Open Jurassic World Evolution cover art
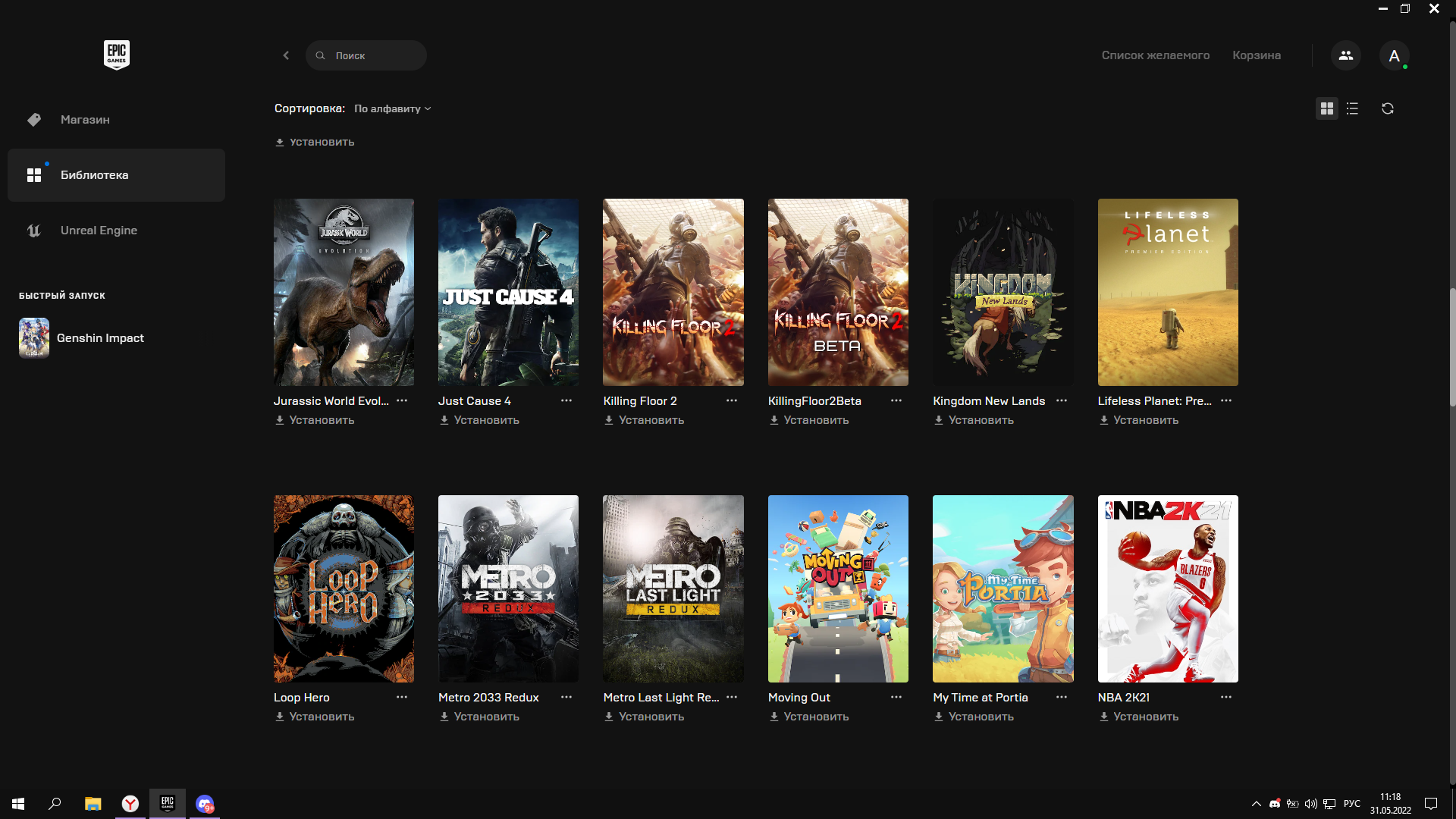Image resolution: width=1456 pixels, height=819 pixels. (344, 292)
